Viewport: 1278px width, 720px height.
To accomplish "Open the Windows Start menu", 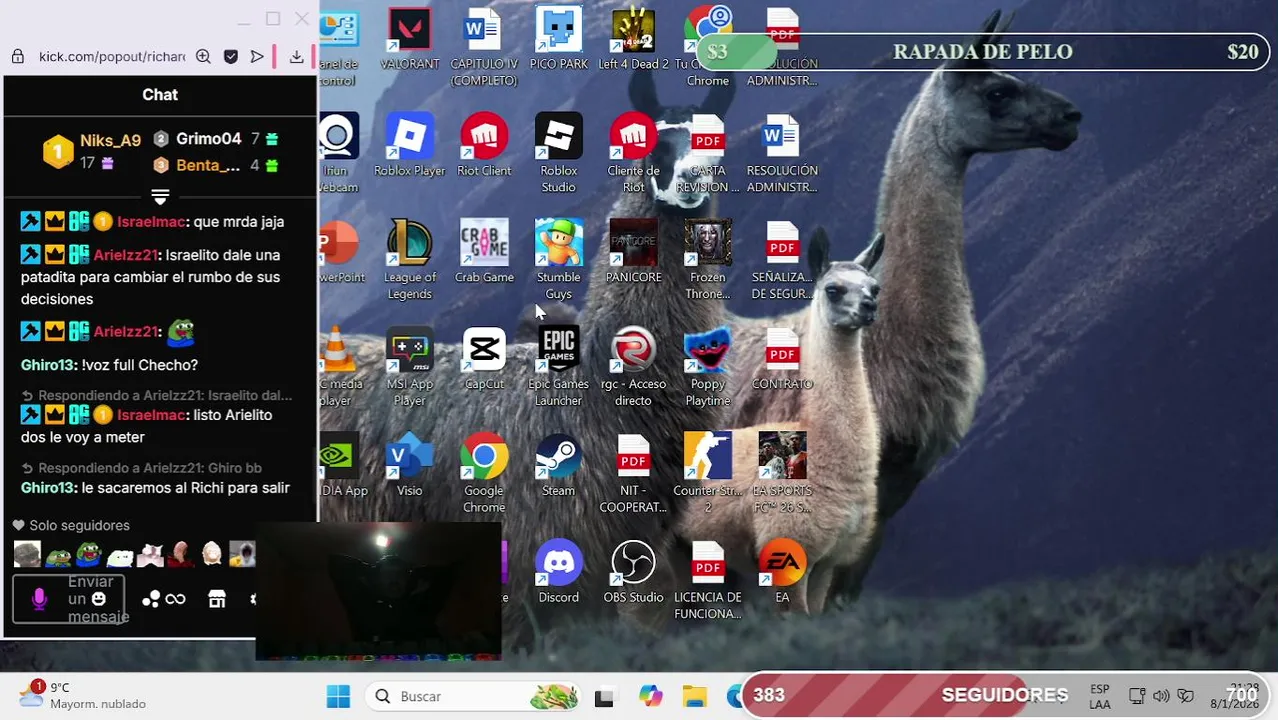I will coord(339,696).
